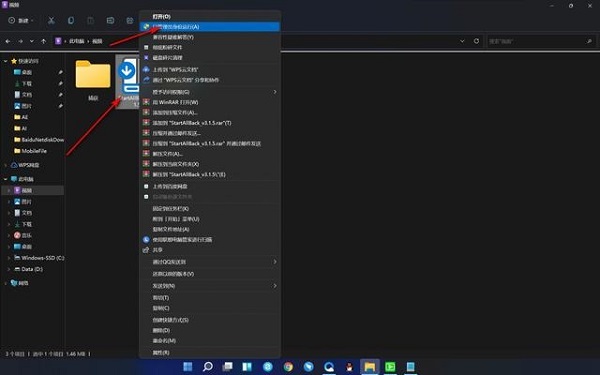
Task: Open the 新建 (New) toolbar dropdown
Action: point(21,20)
